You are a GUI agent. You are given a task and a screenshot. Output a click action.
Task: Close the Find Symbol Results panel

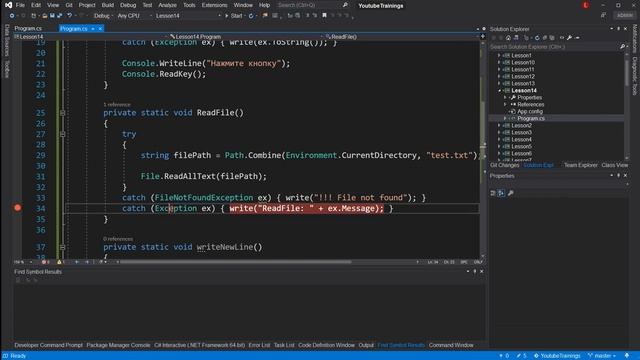[x=482, y=271]
